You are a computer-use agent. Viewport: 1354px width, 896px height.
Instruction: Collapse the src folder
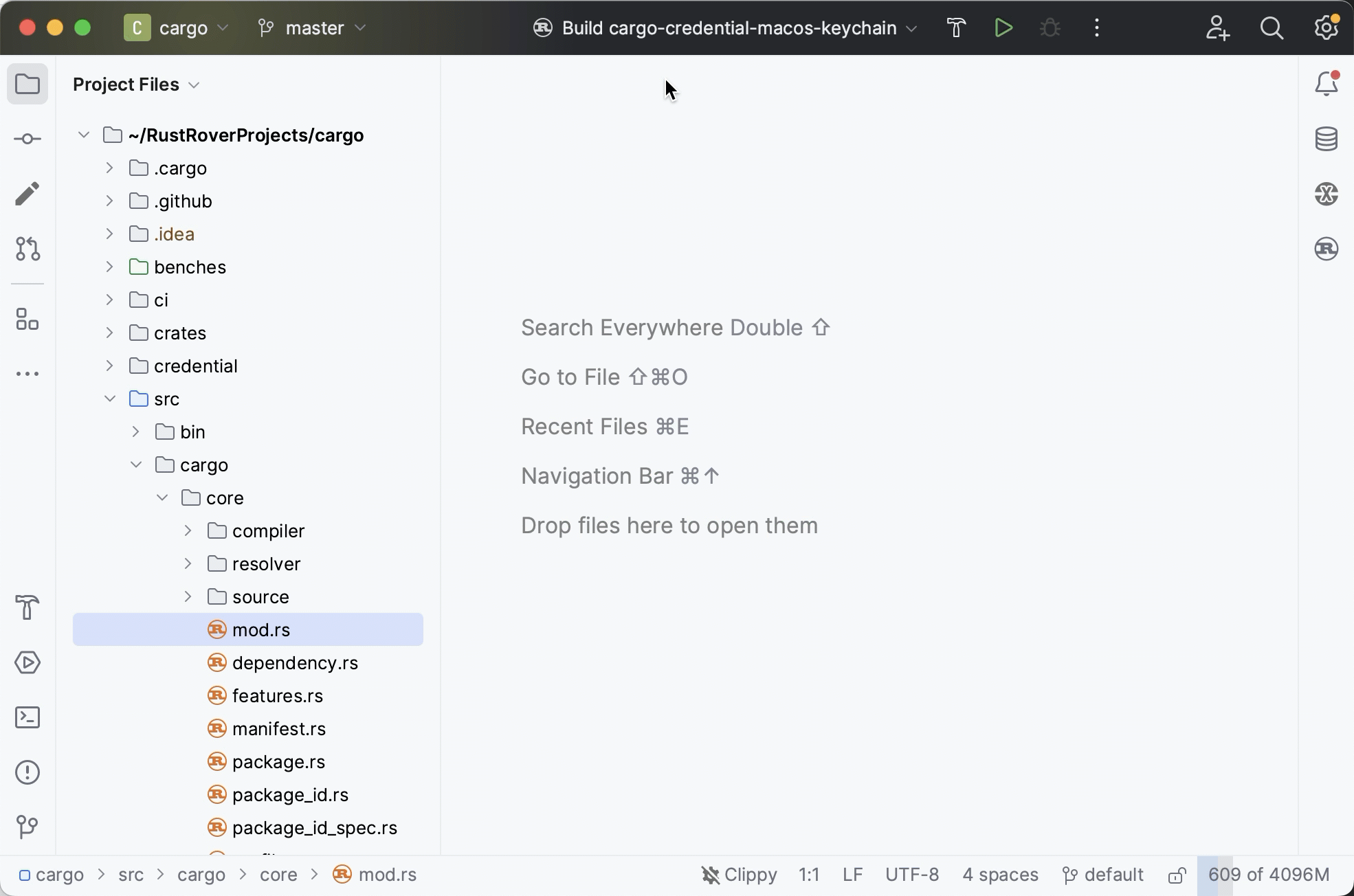click(x=109, y=399)
